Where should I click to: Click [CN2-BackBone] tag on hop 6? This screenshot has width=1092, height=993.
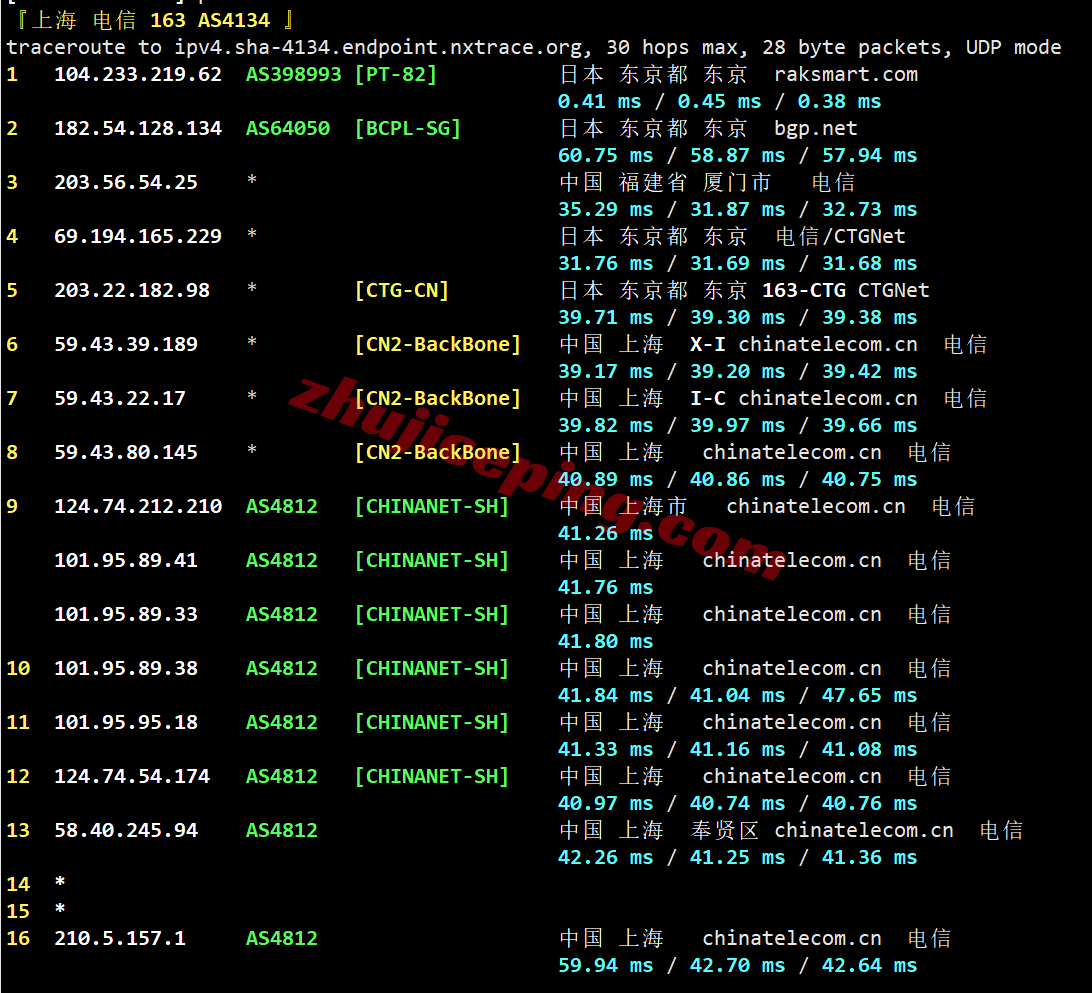click(x=437, y=345)
